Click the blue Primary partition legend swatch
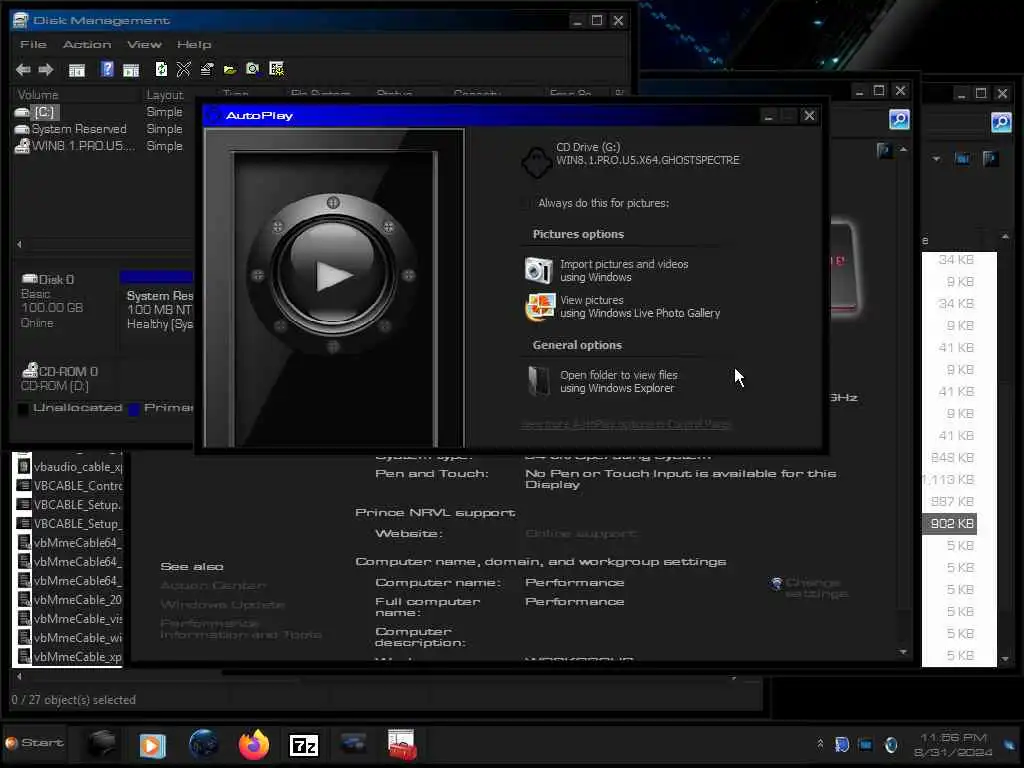The height and width of the screenshot is (768, 1024). click(135, 409)
